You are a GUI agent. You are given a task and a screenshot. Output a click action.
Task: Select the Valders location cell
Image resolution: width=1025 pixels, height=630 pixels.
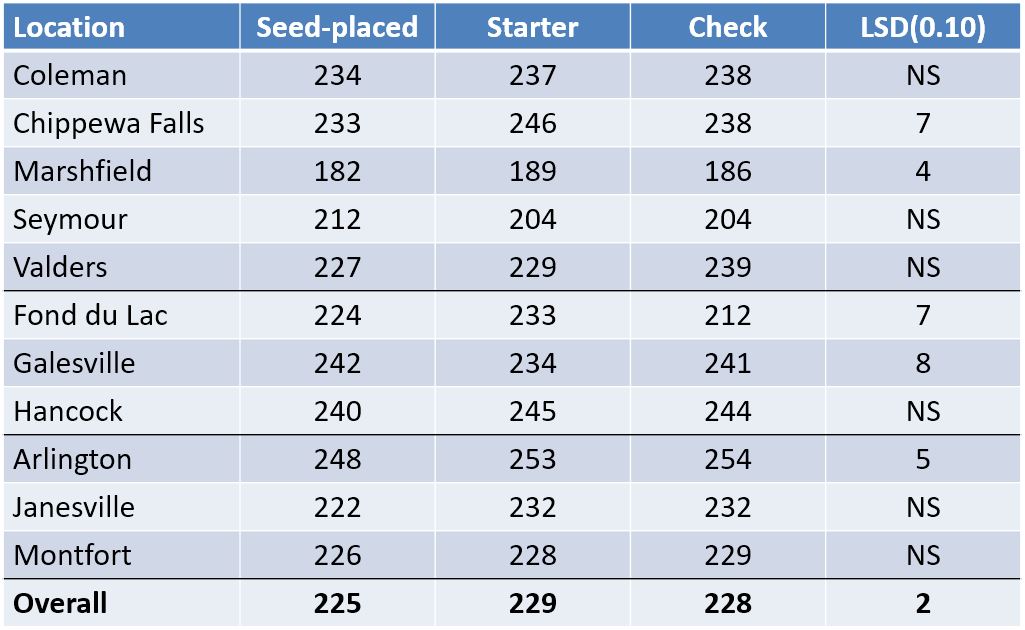pos(60,267)
